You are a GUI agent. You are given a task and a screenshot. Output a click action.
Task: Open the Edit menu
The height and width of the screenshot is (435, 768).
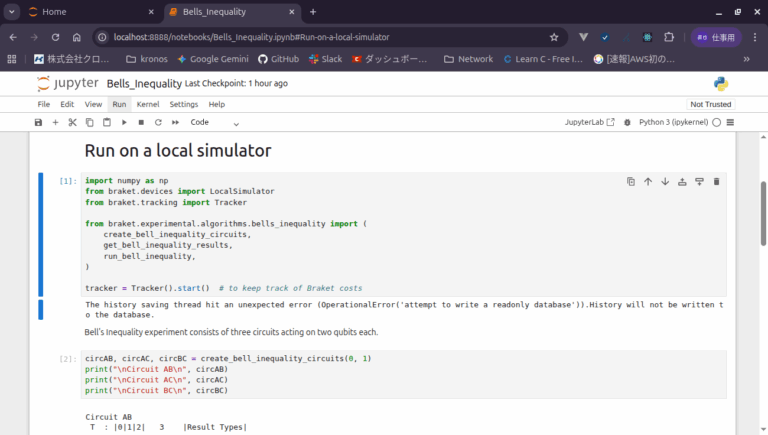click(67, 104)
